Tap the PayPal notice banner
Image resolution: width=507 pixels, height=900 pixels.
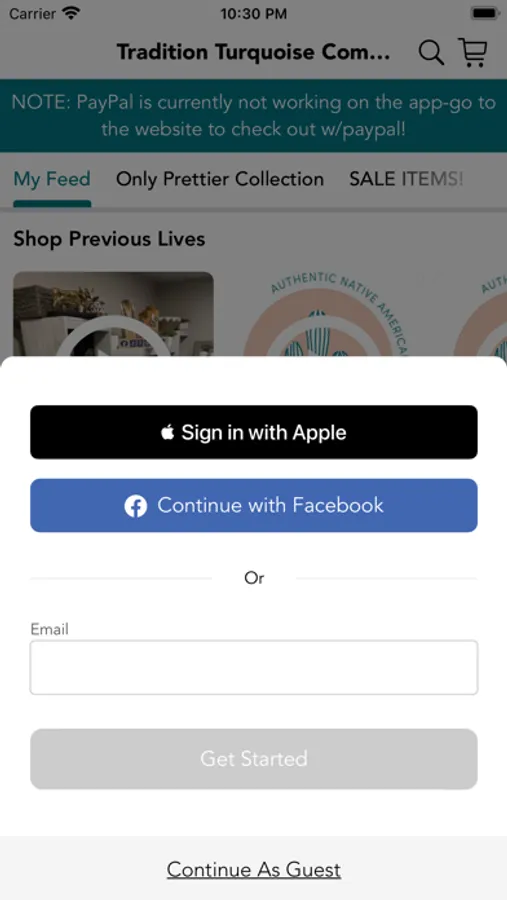(253, 115)
